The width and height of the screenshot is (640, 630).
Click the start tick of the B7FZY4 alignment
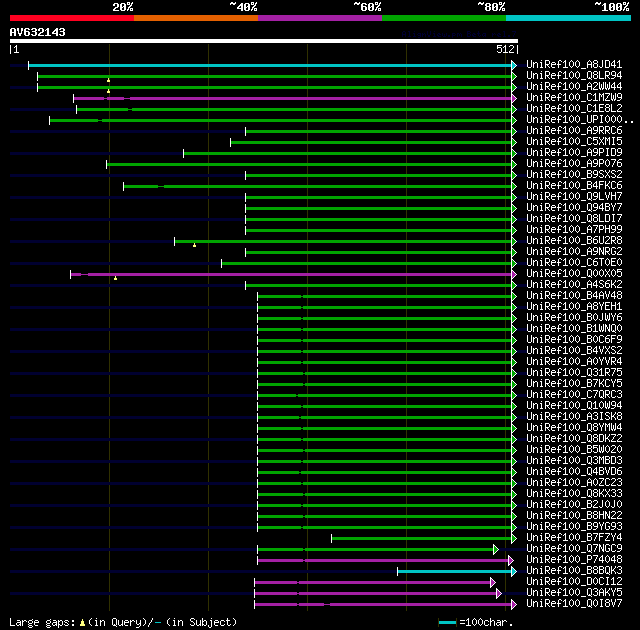point(331,539)
